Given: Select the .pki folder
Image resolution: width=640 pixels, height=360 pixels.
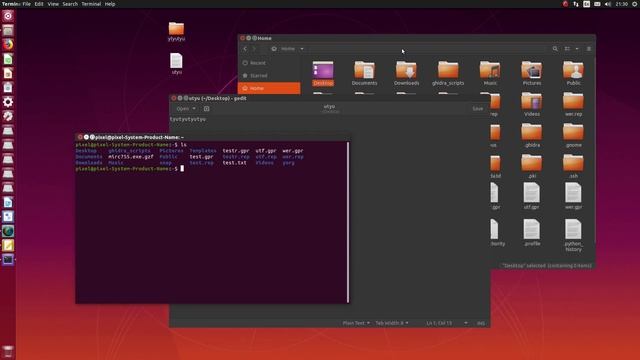Looking at the screenshot, I should coord(532,167).
